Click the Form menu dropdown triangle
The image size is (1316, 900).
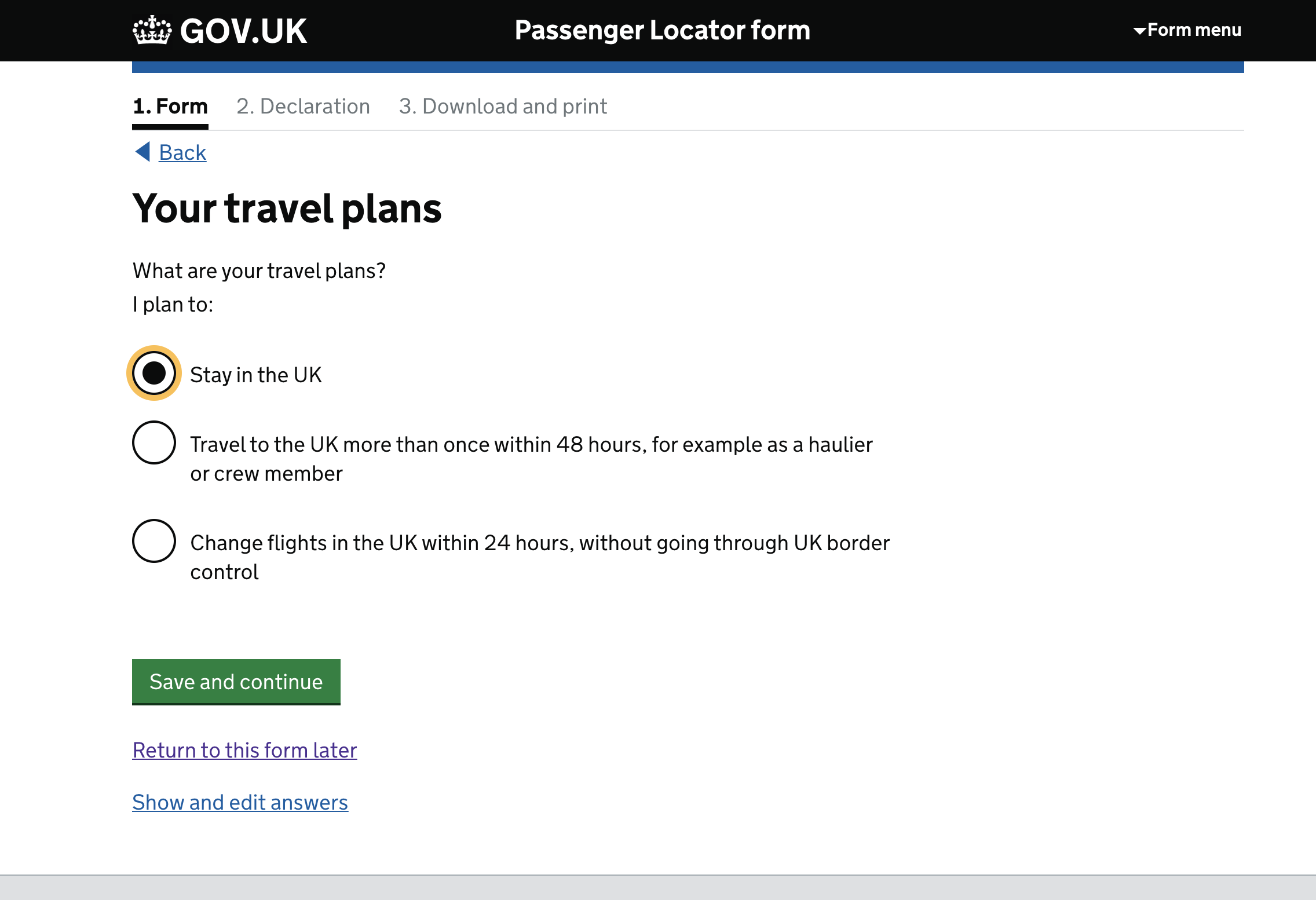(x=1139, y=31)
